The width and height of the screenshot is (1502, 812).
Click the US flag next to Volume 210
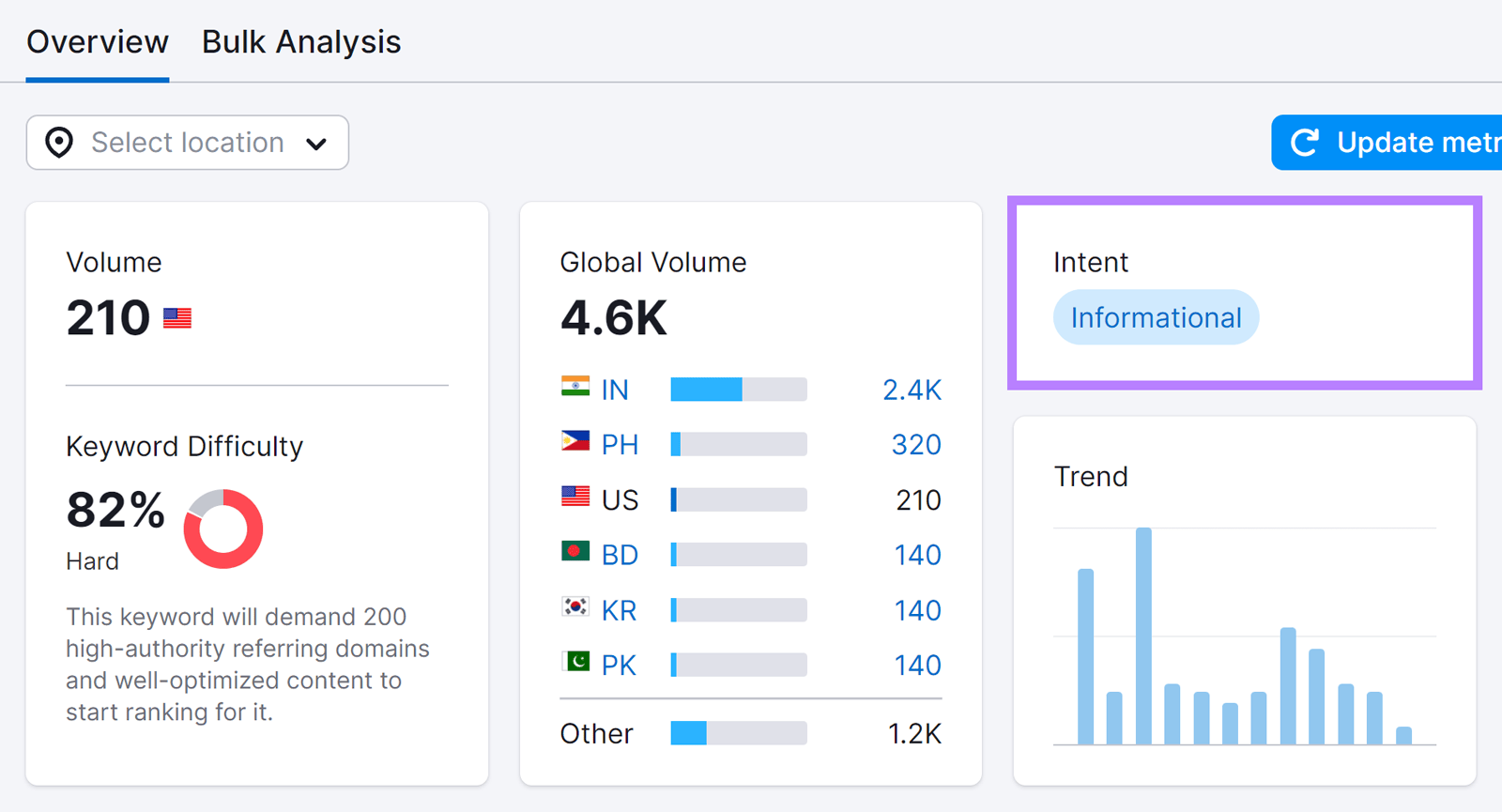pos(177,318)
